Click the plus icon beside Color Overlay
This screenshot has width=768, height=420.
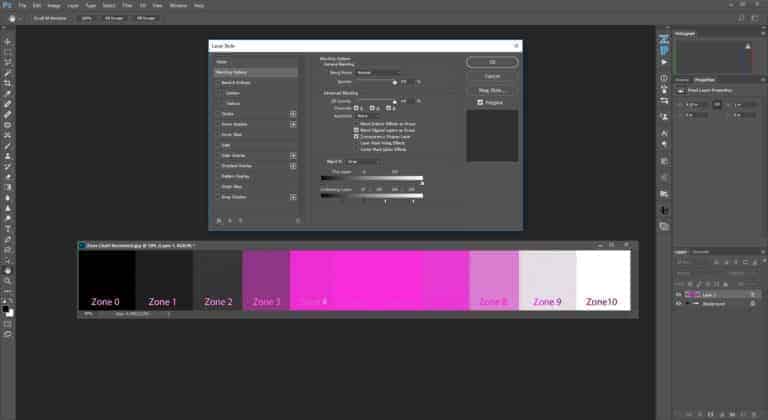[293, 155]
